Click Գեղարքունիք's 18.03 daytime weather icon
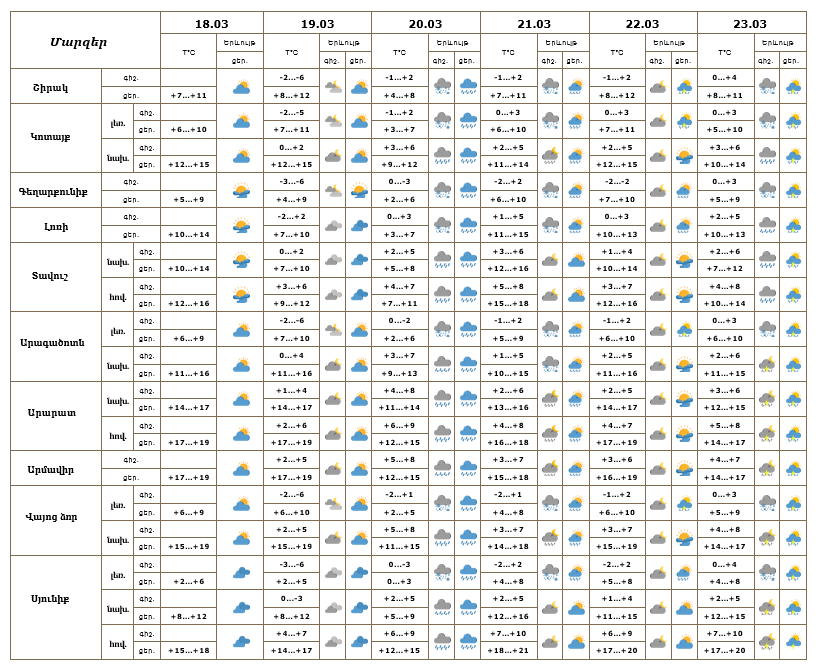The height and width of the screenshot is (666, 820). point(241,190)
